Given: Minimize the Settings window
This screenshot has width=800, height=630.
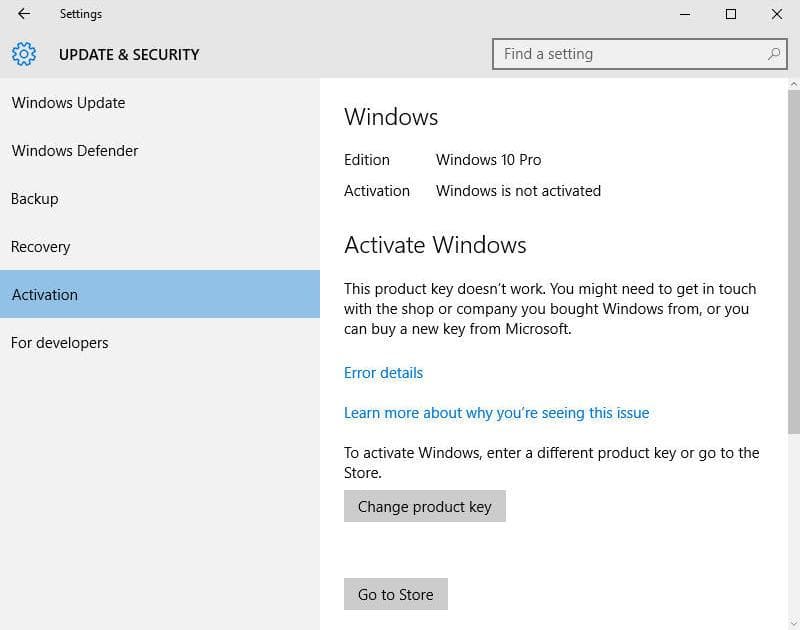Looking at the screenshot, I should click(x=685, y=14).
